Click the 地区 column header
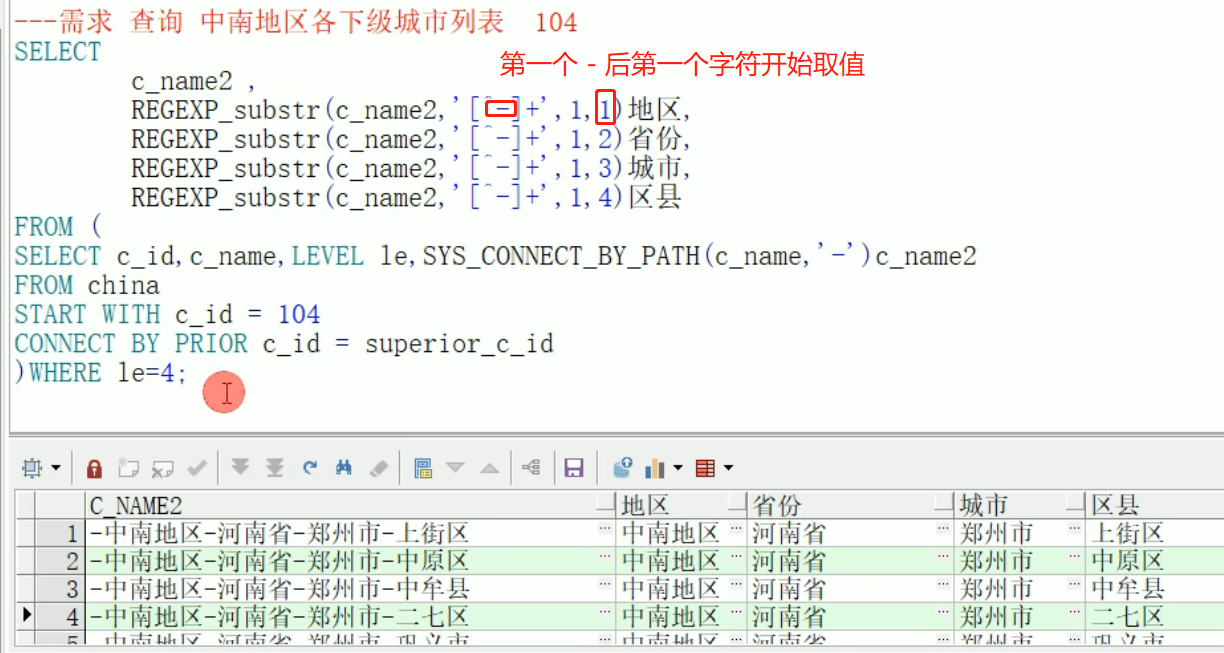Viewport: 1224px width, 653px height. (x=682, y=505)
